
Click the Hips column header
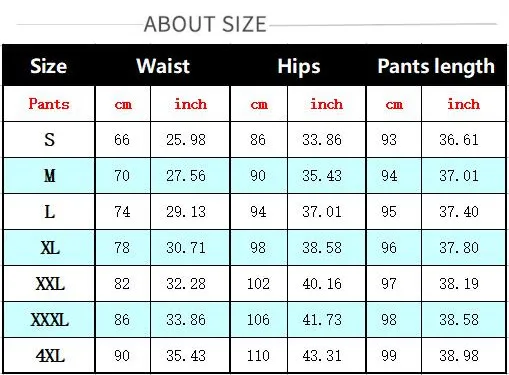[299, 66]
